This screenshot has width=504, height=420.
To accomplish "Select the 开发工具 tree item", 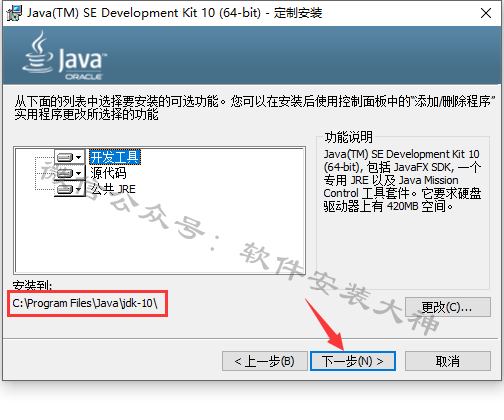I will click(x=115, y=157).
